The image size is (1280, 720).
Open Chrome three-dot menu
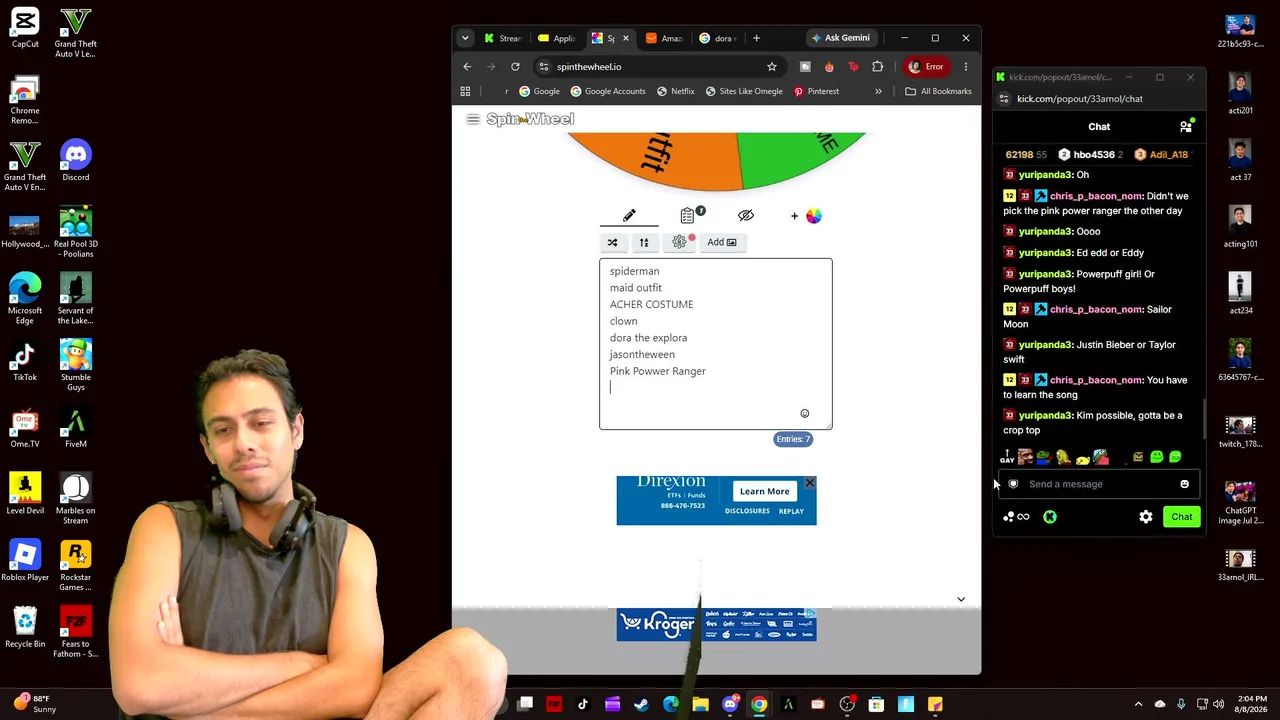(x=965, y=67)
